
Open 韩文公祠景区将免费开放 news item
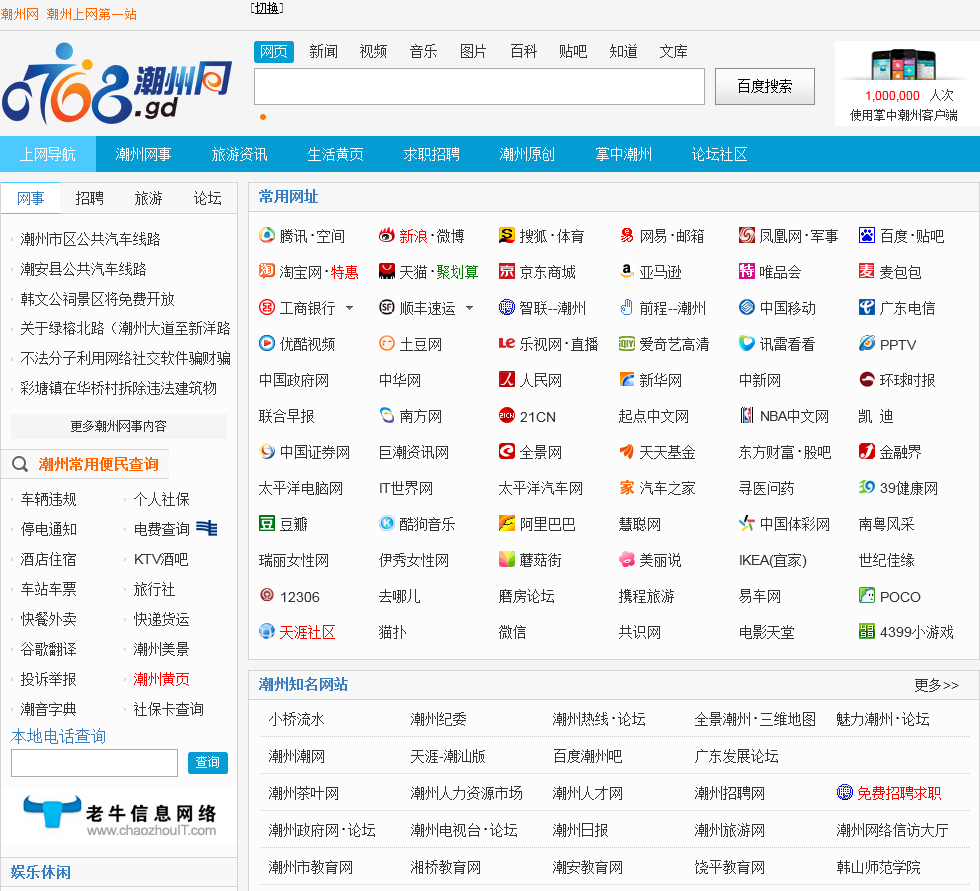point(97,299)
